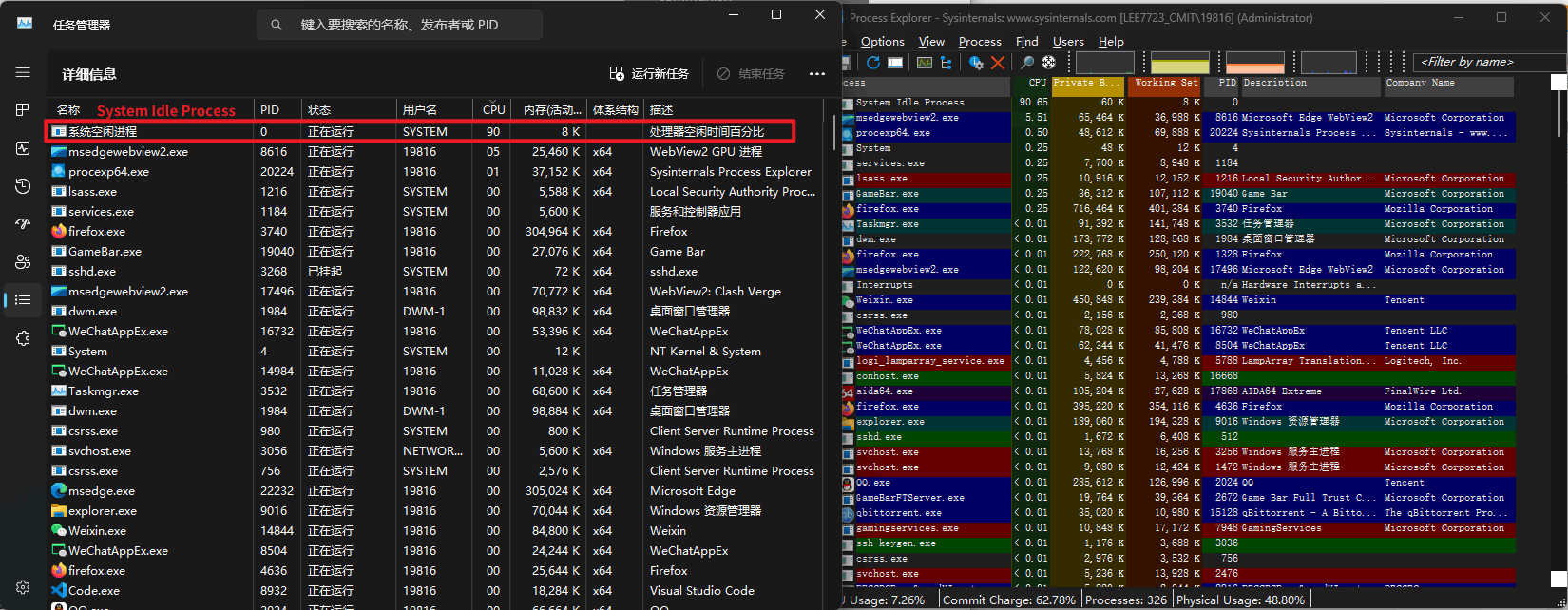Open the Process menu in Process Explorer
Image resolution: width=1568 pixels, height=610 pixels.
pos(980,42)
